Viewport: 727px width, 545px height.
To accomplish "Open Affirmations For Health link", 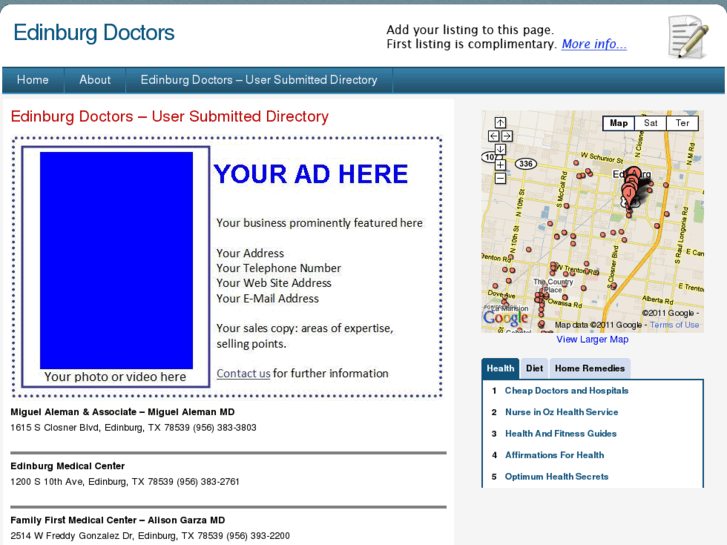I will pyautogui.click(x=555, y=455).
